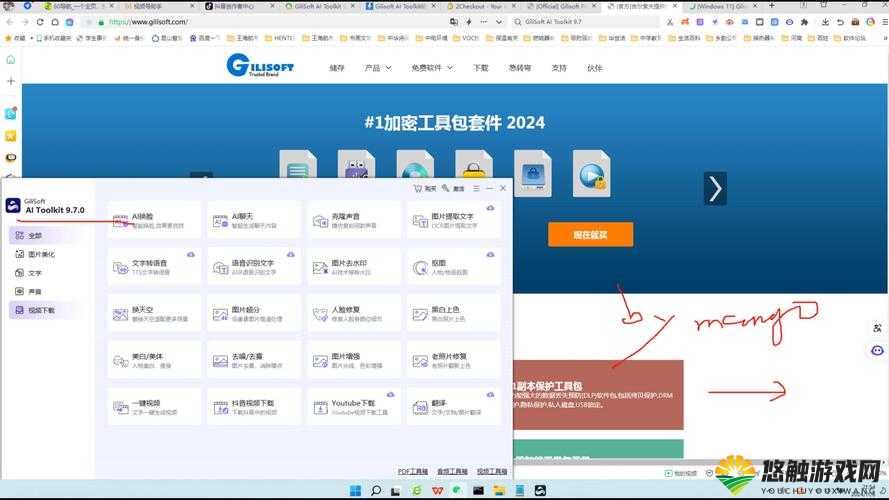Open the 音频工具箱 link

coord(452,471)
